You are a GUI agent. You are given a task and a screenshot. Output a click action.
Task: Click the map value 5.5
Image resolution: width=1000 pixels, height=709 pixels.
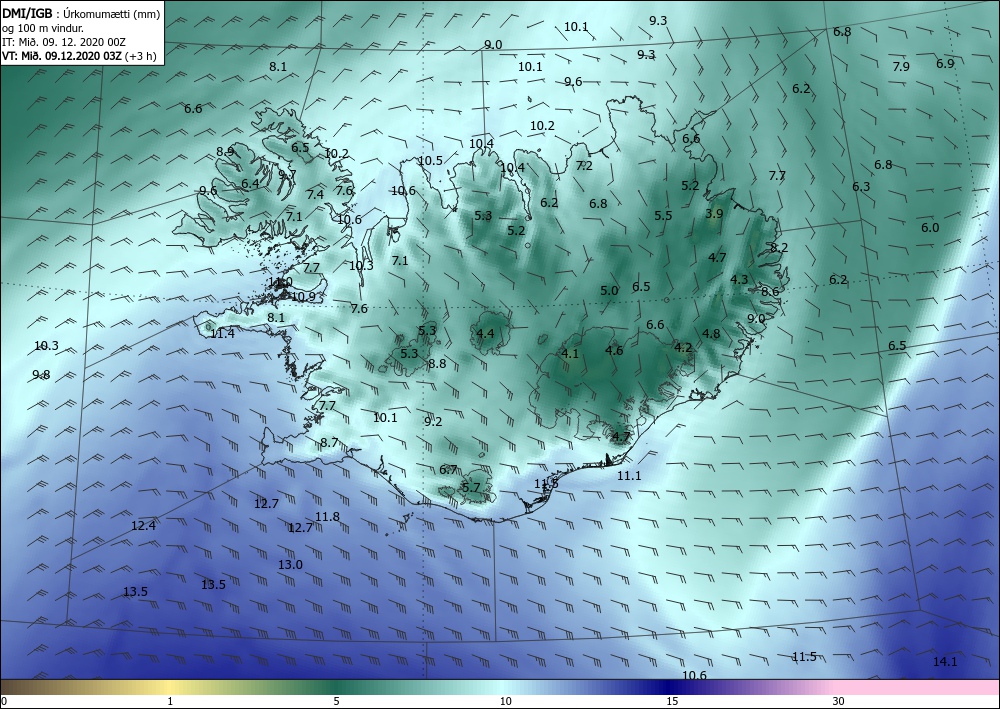(x=663, y=216)
